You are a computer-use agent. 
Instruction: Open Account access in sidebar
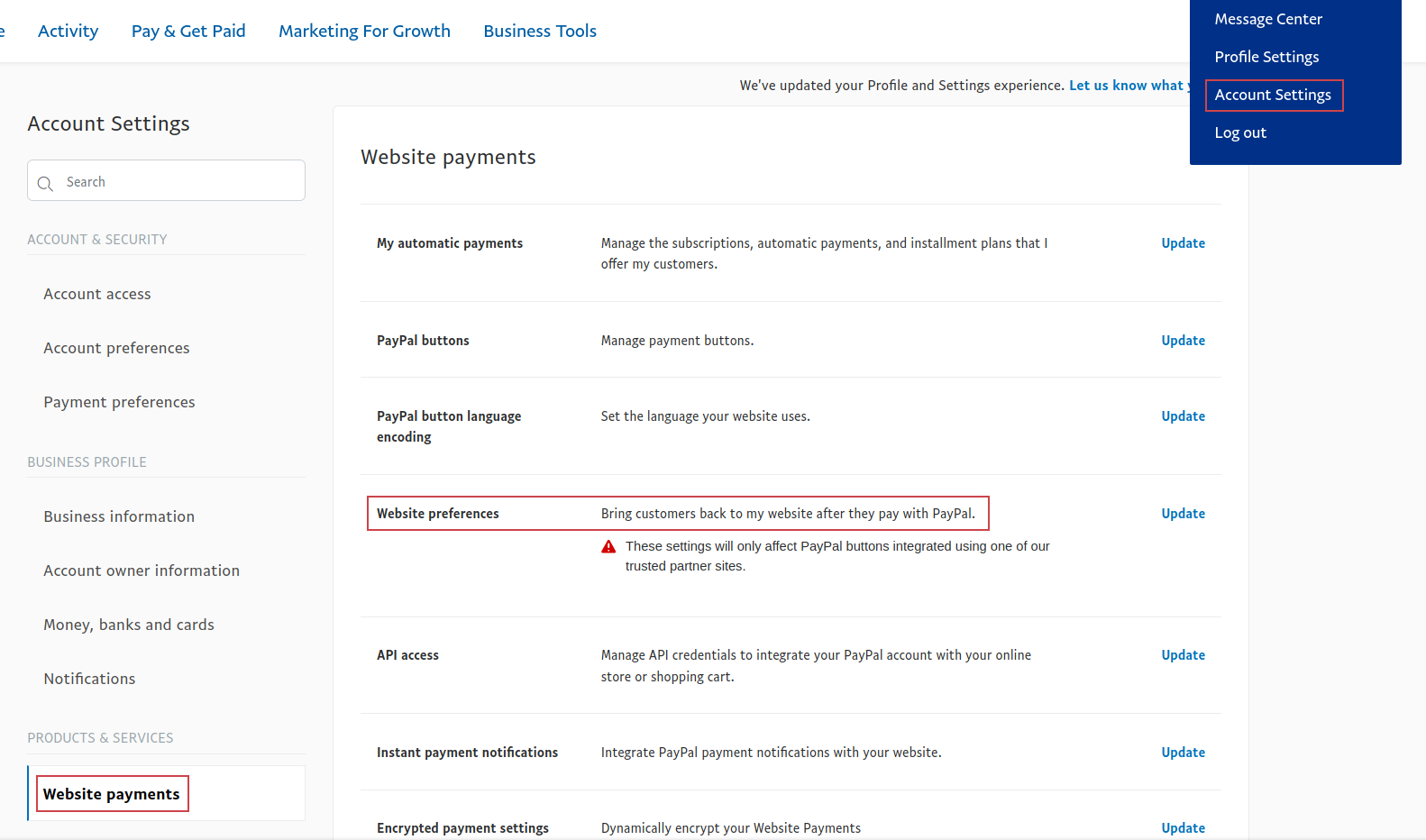pos(97,294)
